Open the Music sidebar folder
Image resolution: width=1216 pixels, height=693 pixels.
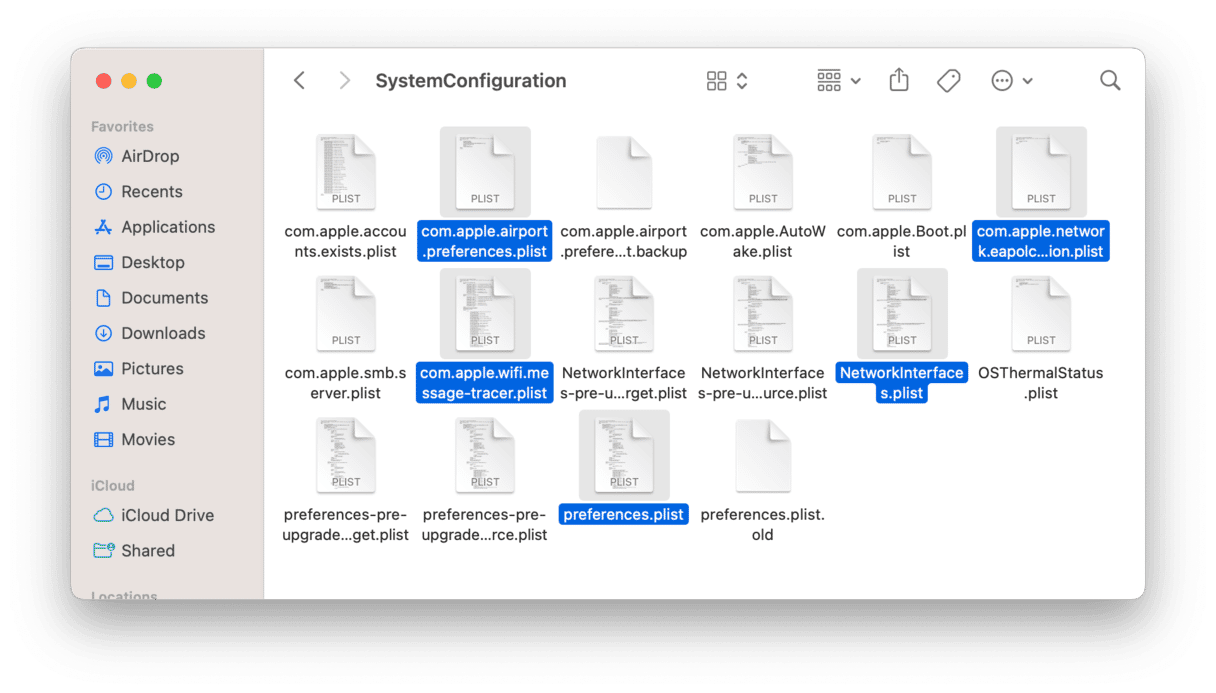129,404
